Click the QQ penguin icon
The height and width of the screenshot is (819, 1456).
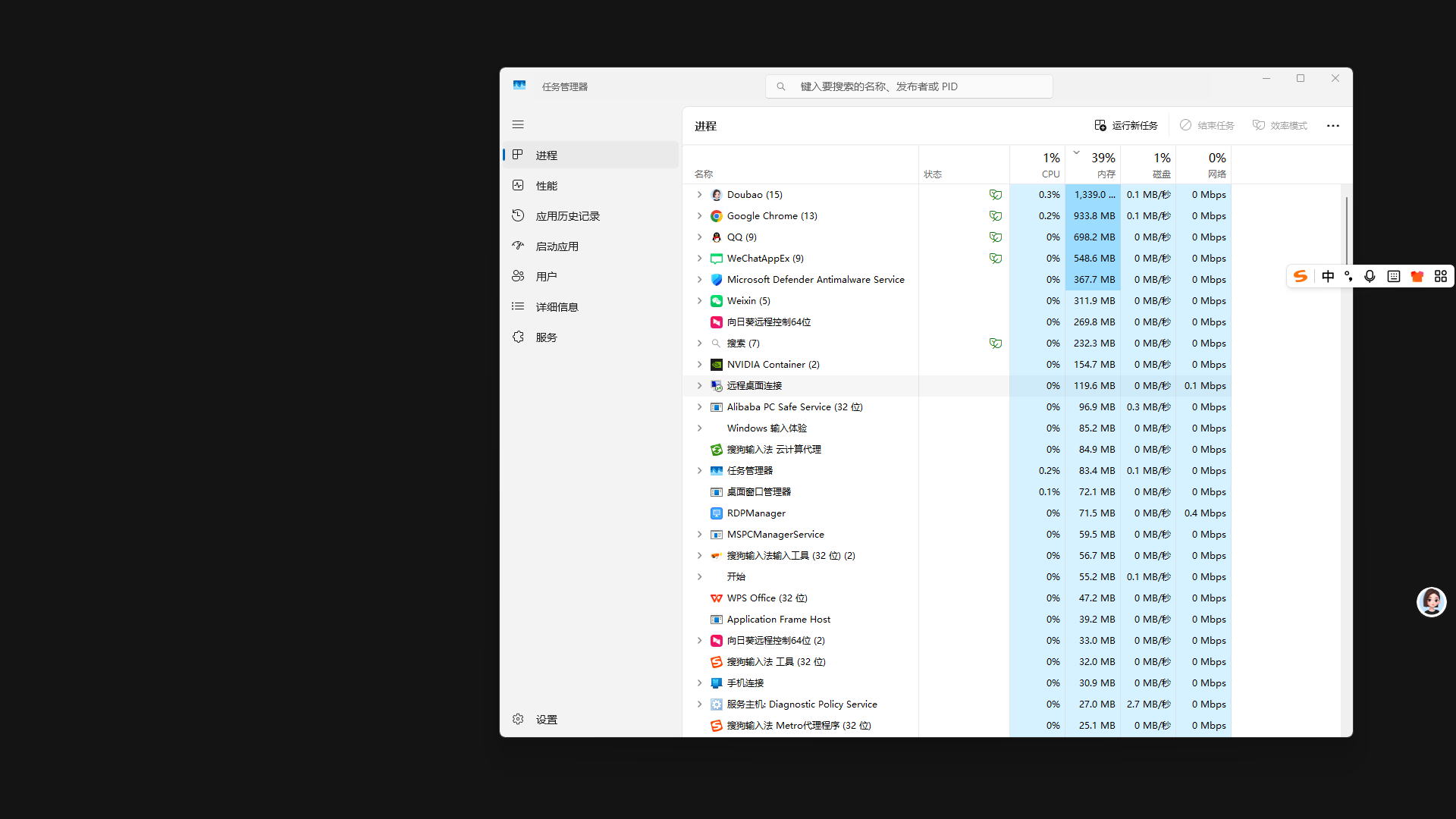pyautogui.click(x=716, y=237)
